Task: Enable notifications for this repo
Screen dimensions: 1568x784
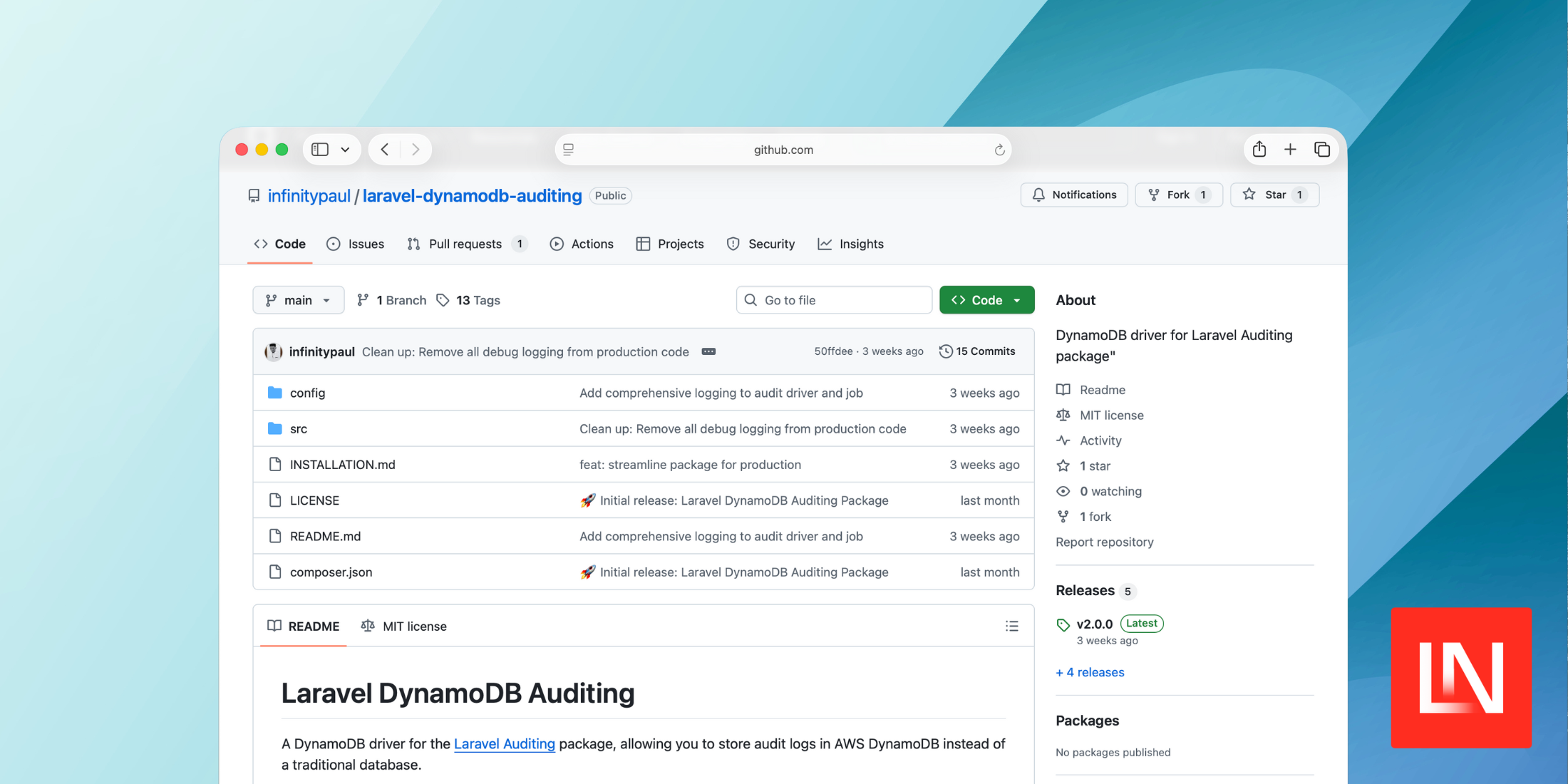Action: click(x=1074, y=195)
